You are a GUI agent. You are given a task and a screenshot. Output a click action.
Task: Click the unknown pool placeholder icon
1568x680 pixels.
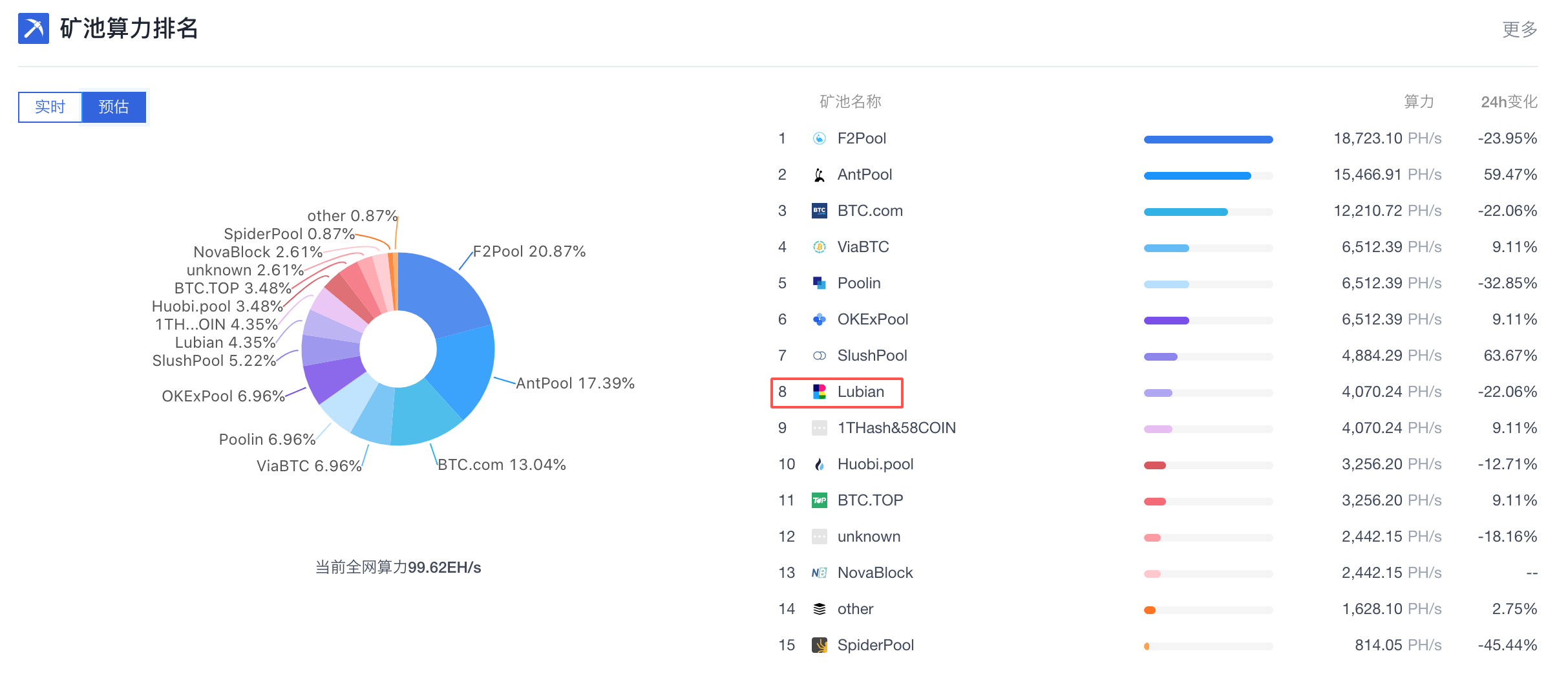point(820,537)
